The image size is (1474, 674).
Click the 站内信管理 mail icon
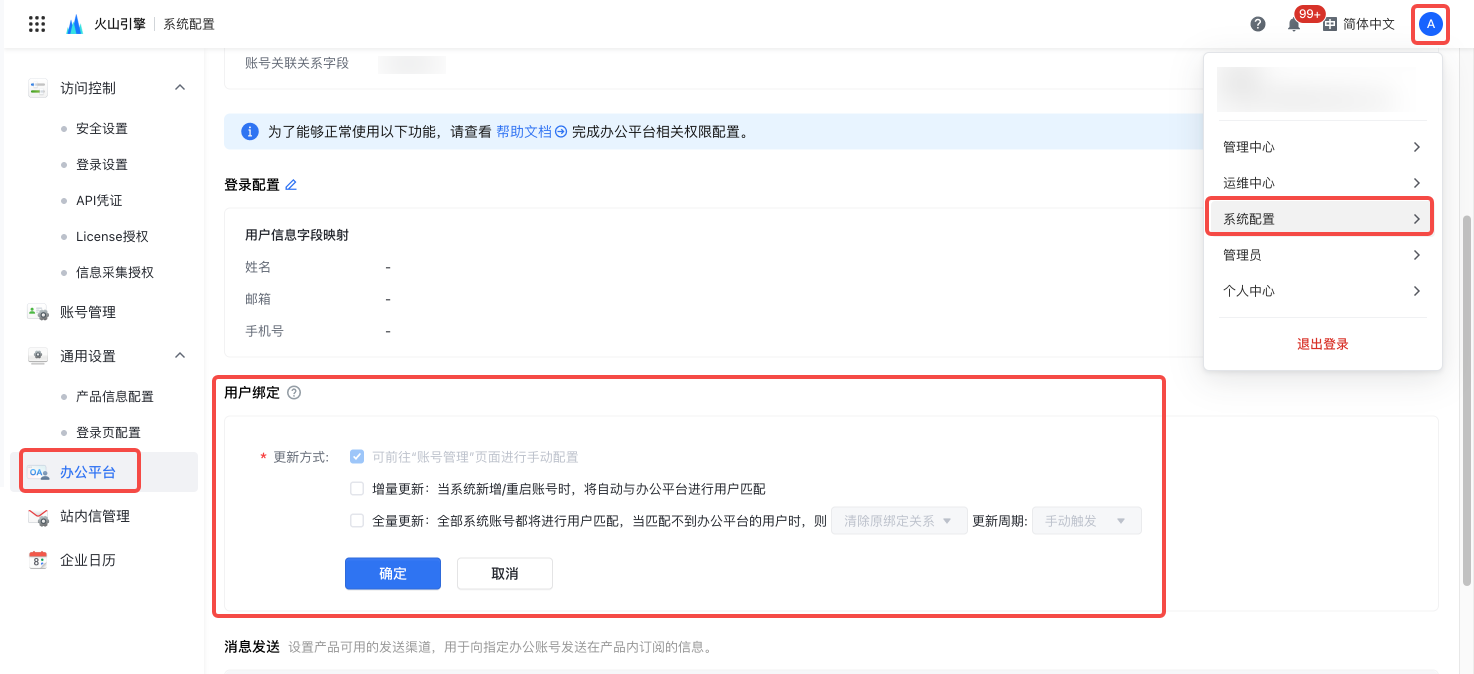click(x=38, y=516)
